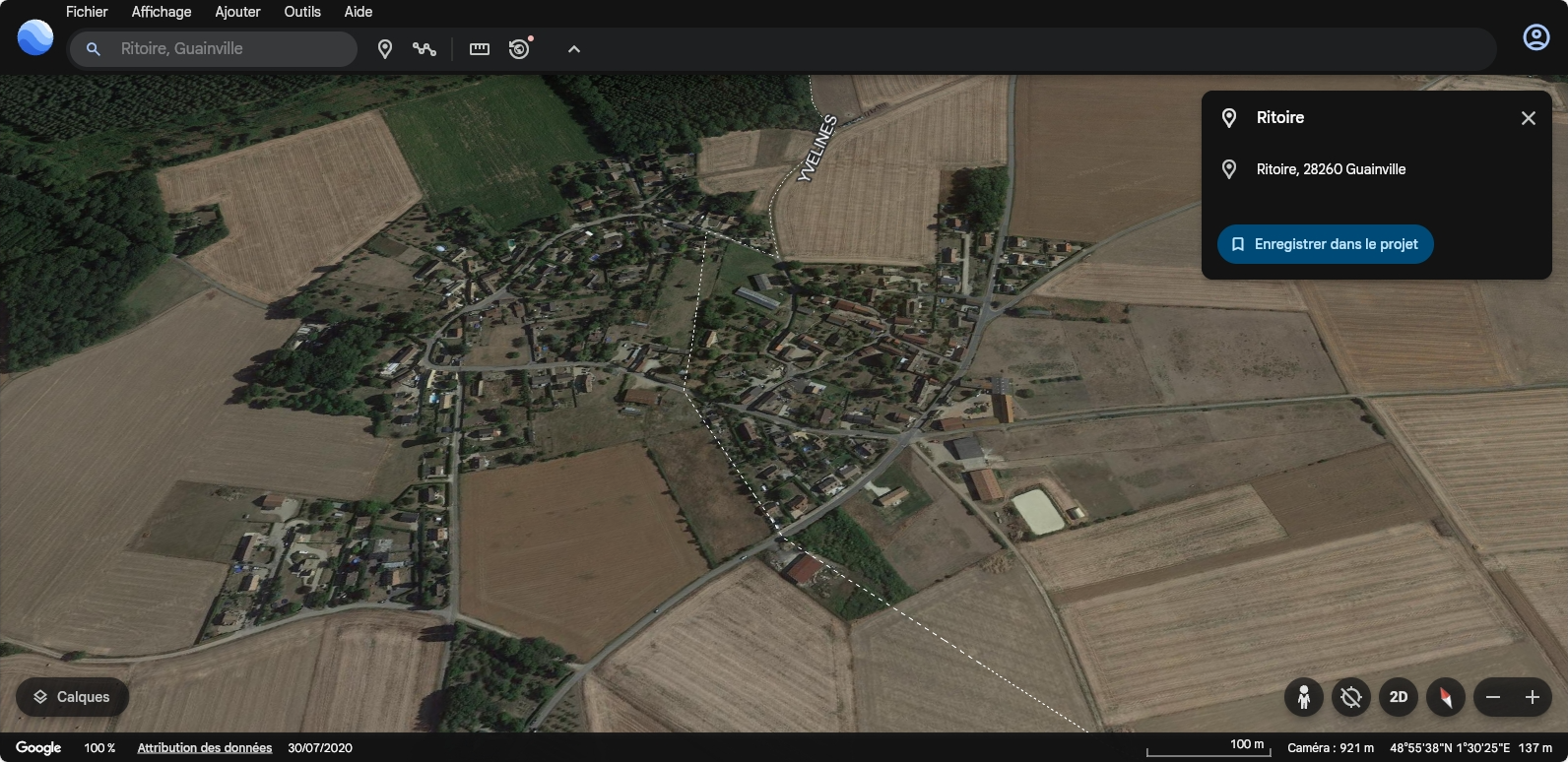Enter Street View with the pegman icon
The height and width of the screenshot is (762, 1568).
[x=1303, y=697]
